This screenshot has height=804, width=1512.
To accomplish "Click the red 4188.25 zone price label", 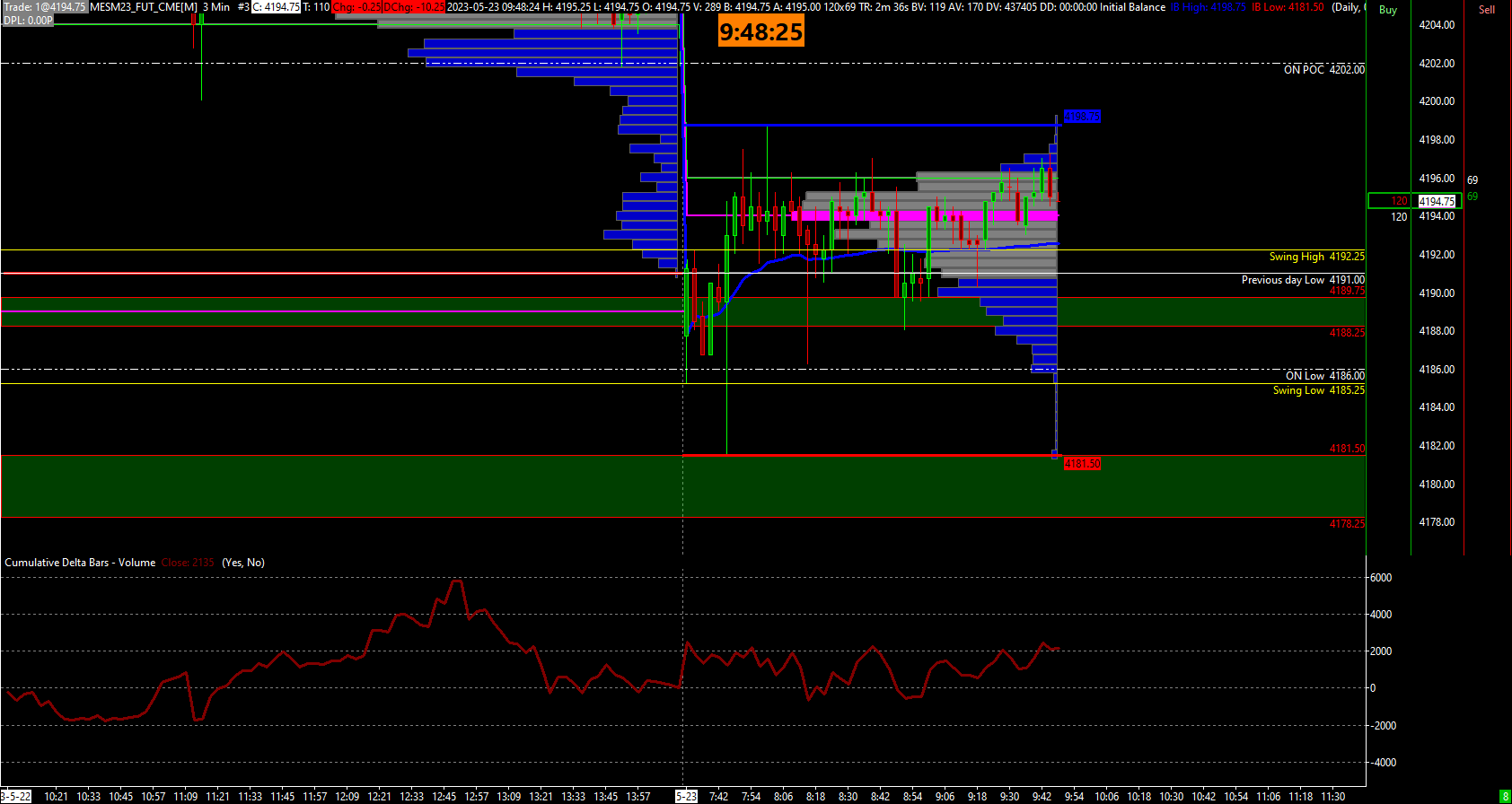I will [1347, 333].
